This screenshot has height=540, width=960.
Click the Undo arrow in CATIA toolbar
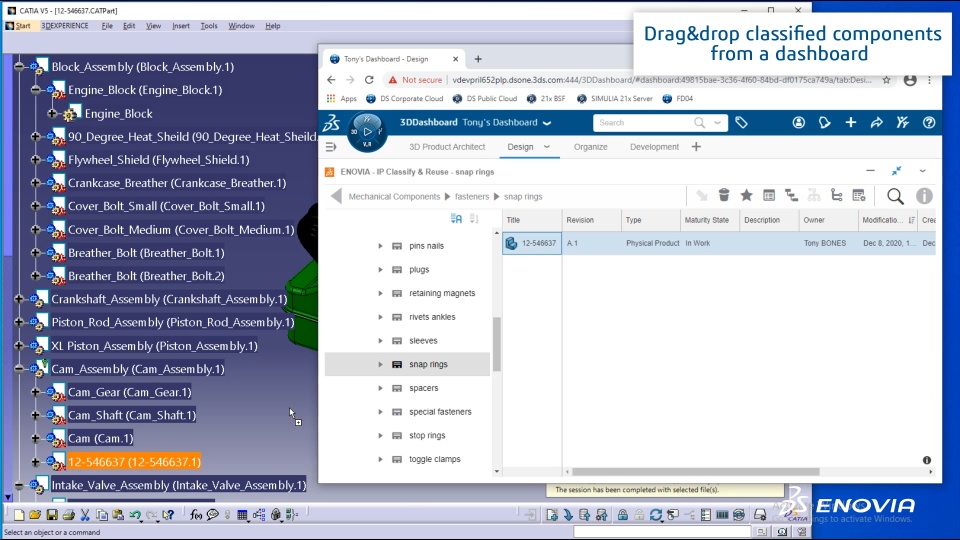tap(135, 515)
